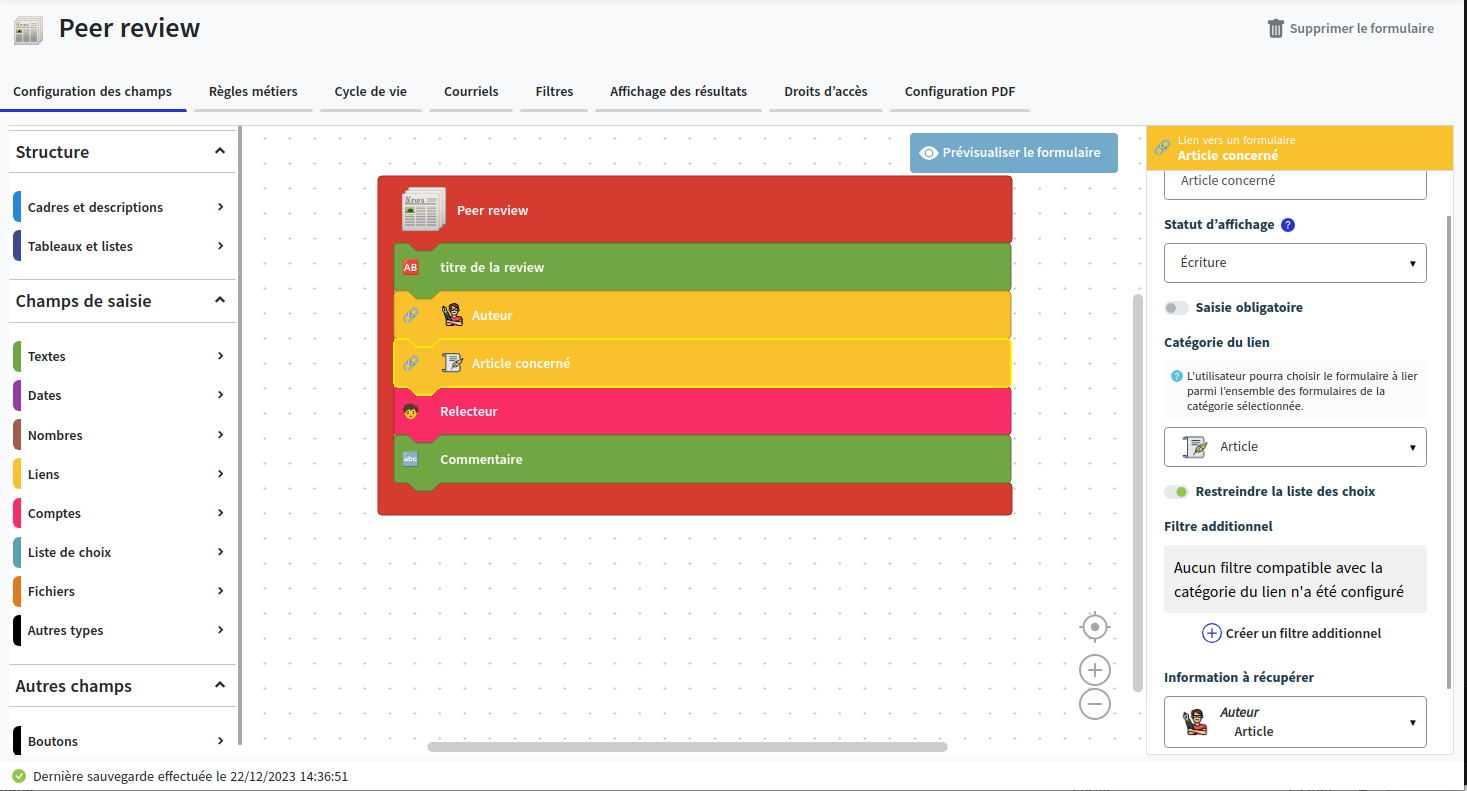Click Créer un filtre additionnel

(1292, 633)
